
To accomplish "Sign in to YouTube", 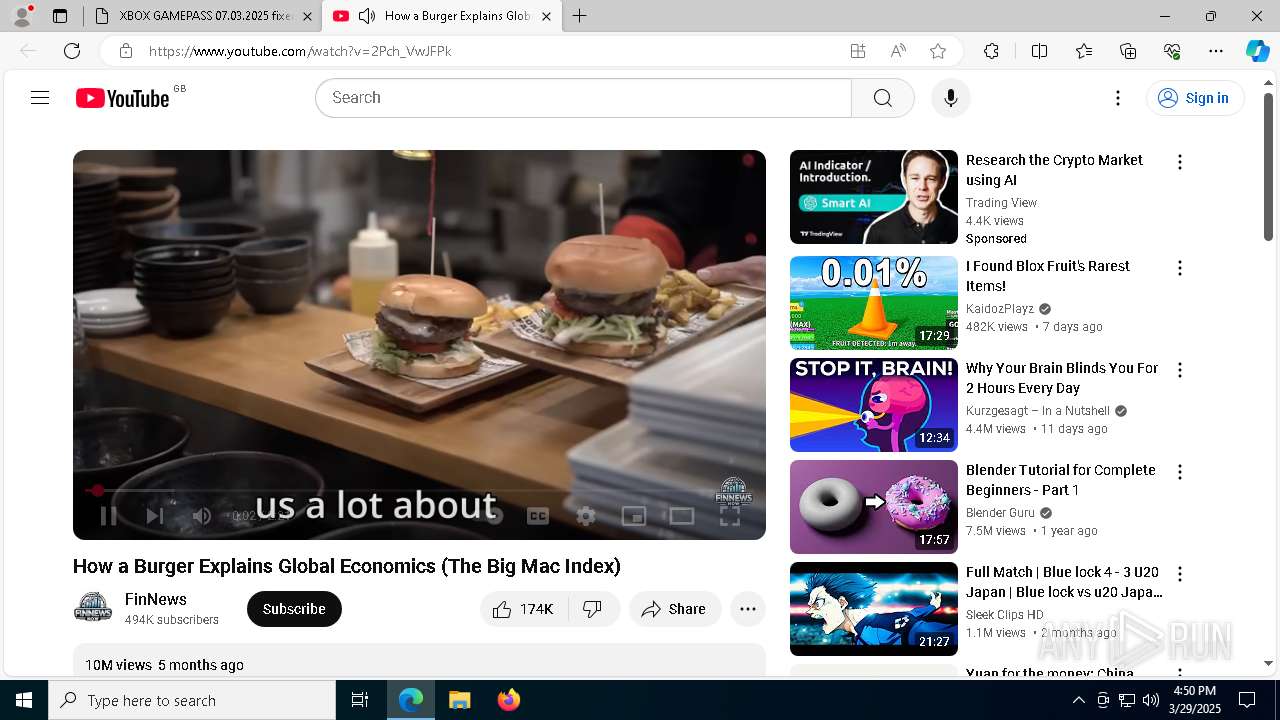I will pyautogui.click(x=1195, y=98).
